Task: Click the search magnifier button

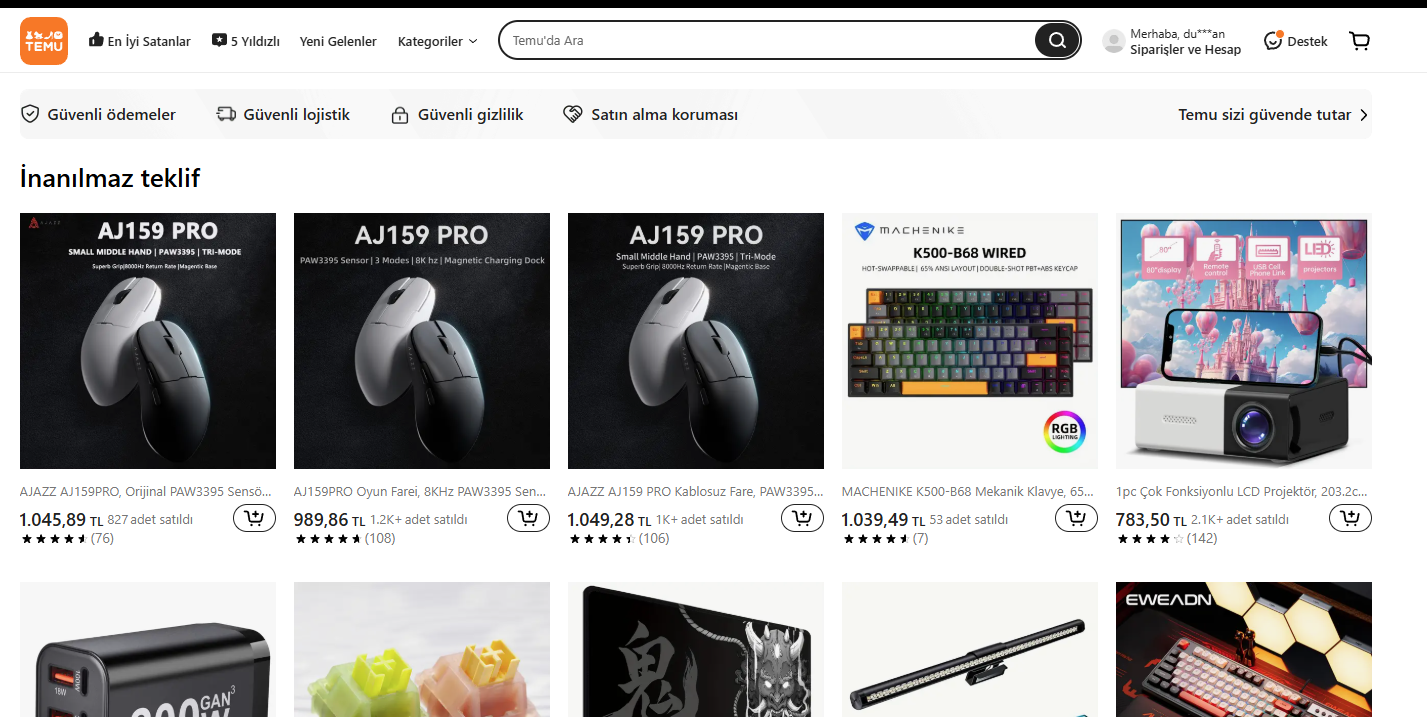Action: coord(1056,41)
